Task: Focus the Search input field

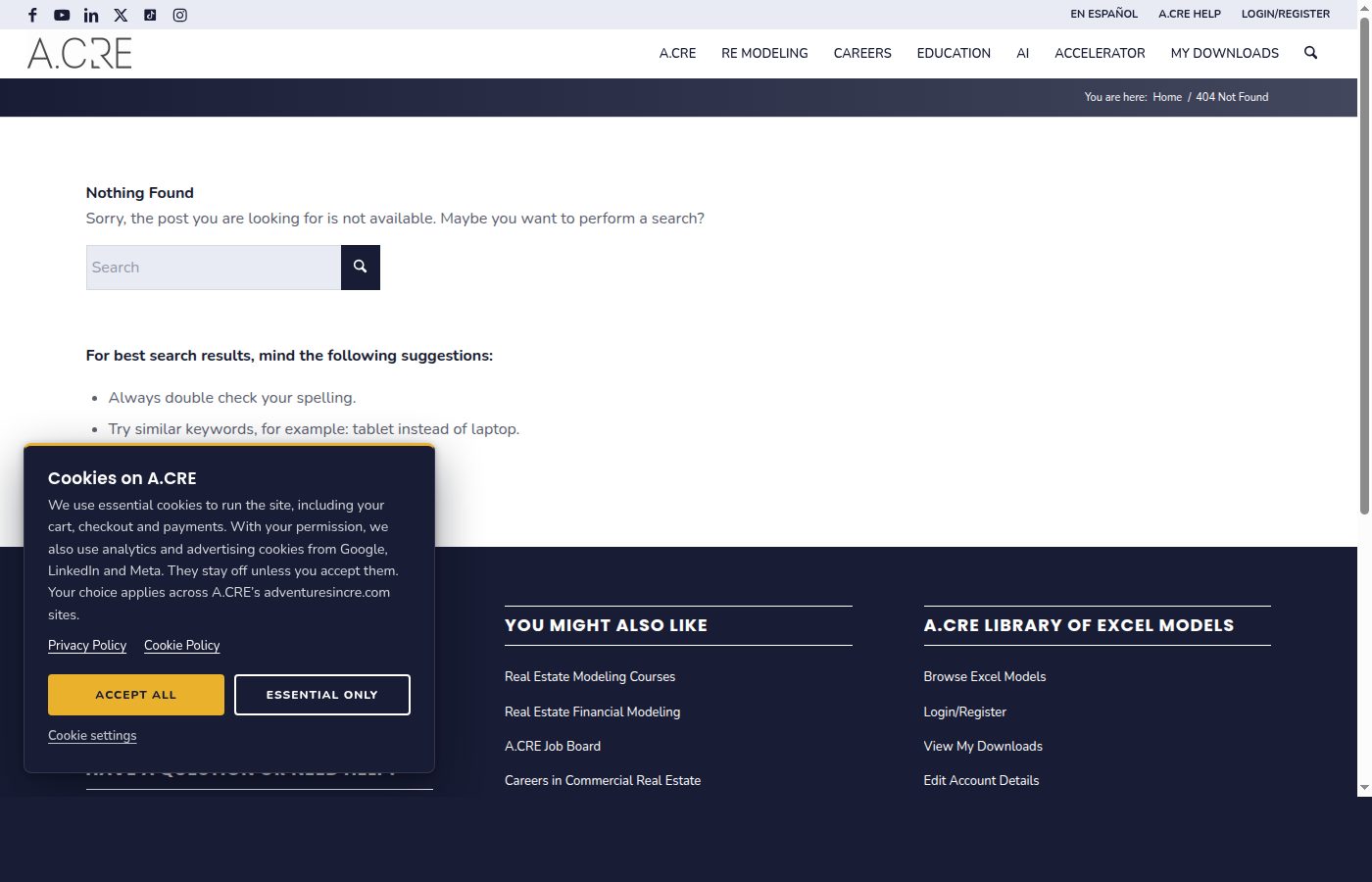Action: [x=213, y=267]
